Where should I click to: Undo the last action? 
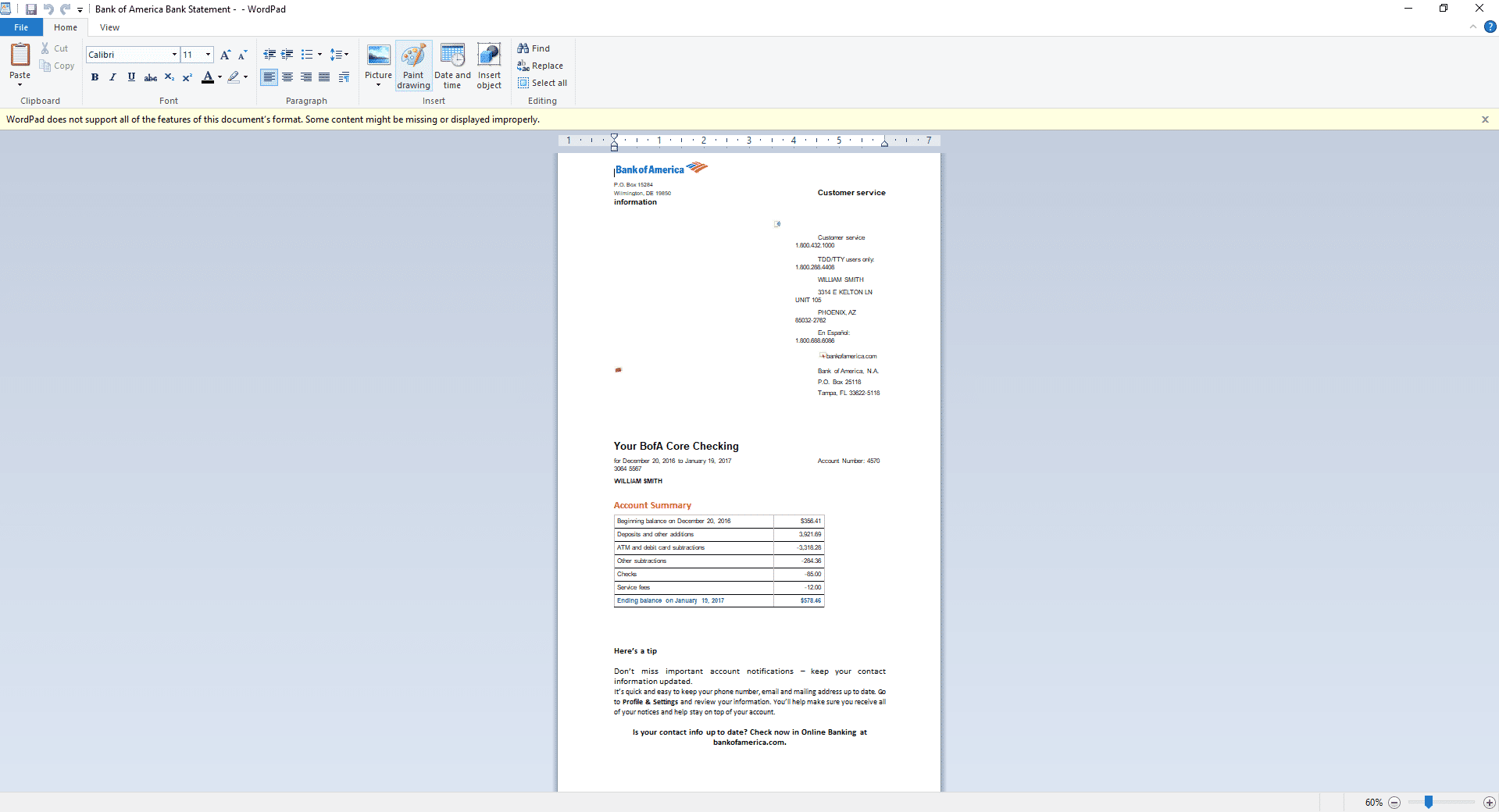tap(48, 9)
